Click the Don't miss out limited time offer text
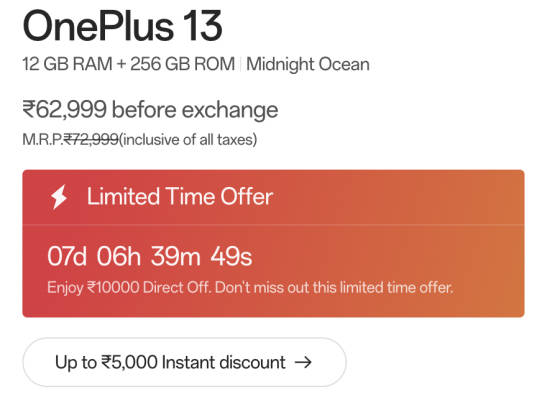Image resolution: width=560 pixels, height=420 pixels. click(334, 288)
